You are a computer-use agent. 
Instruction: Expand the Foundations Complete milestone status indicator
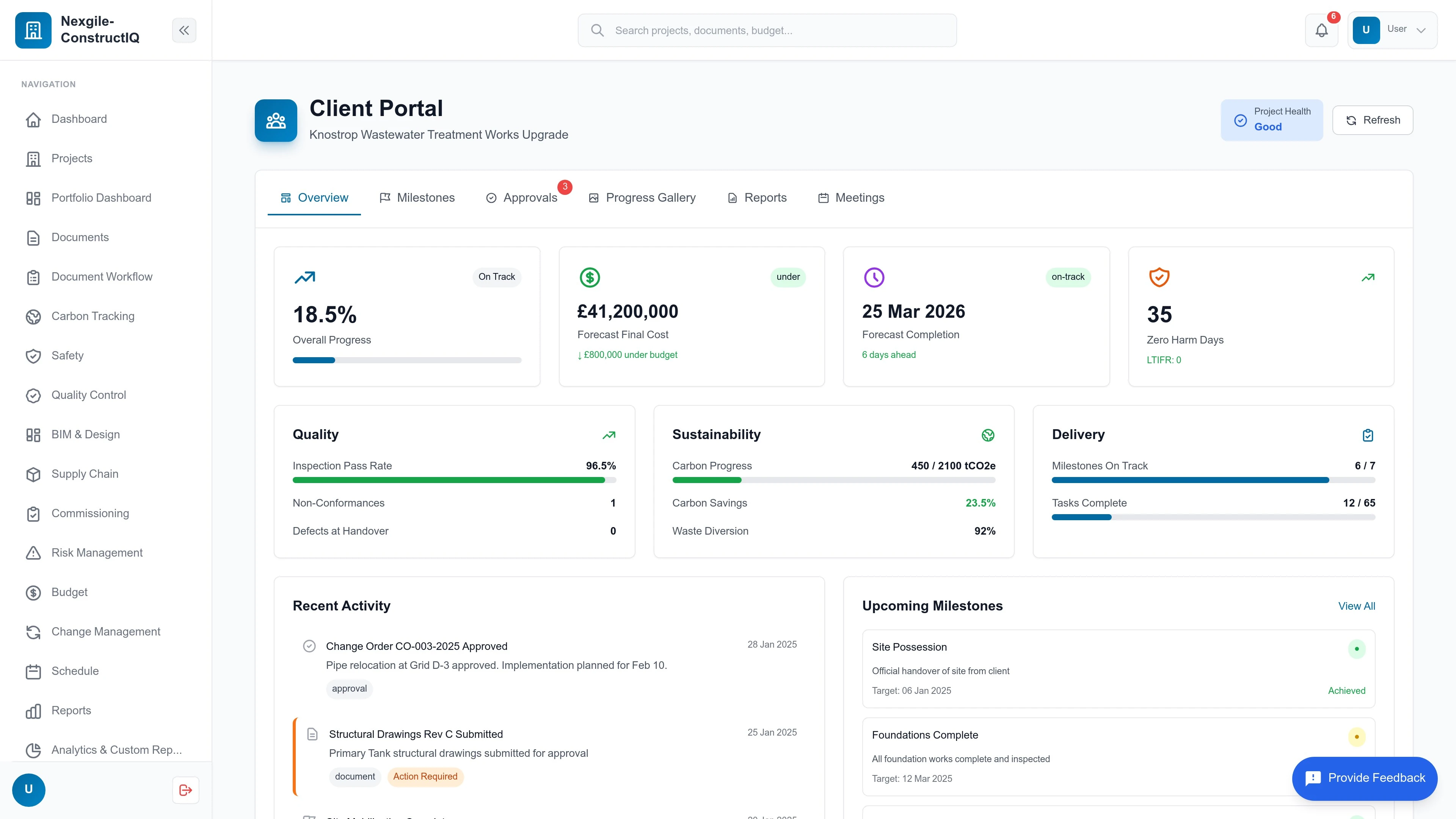[x=1357, y=737]
